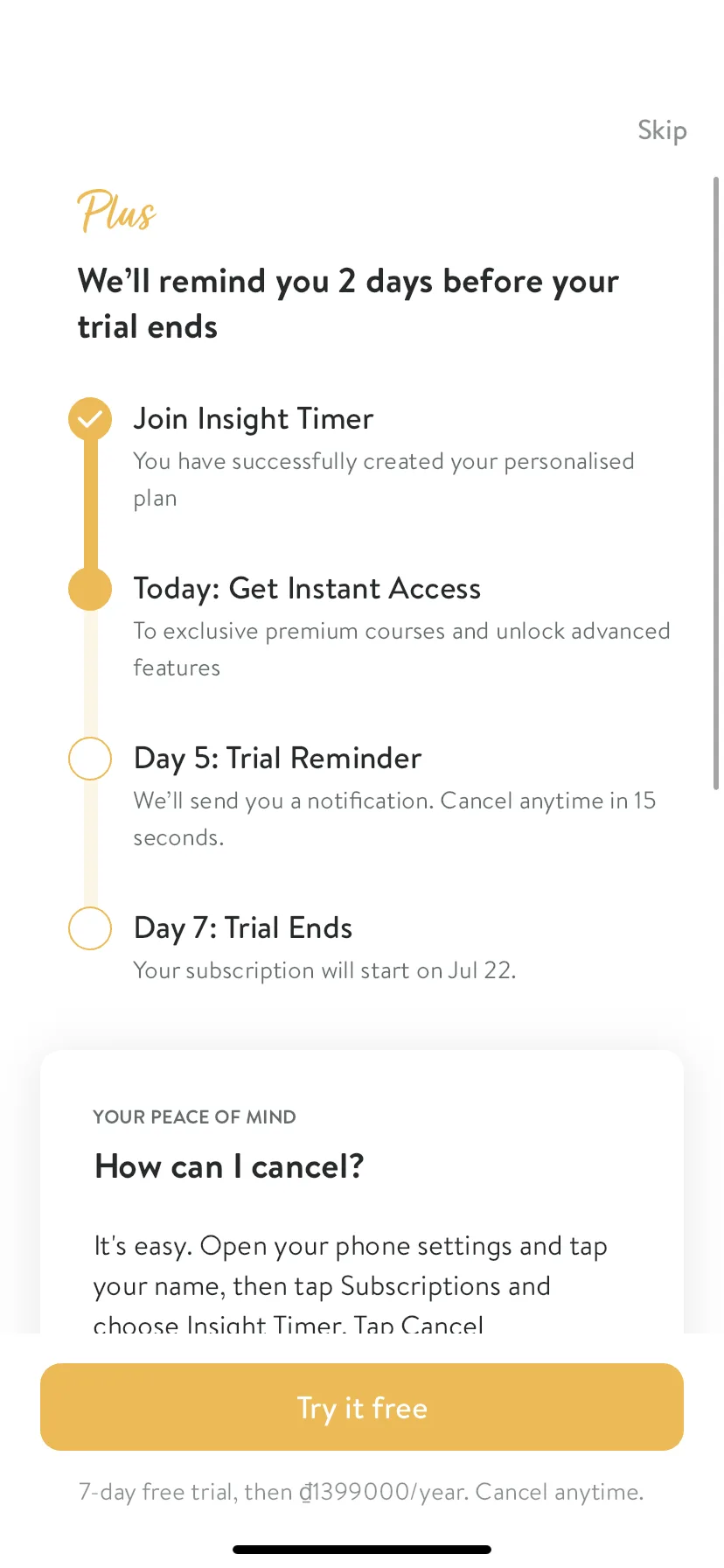Click the empty Day 7 step circle
Image resolution: width=724 pixels, height=1568 pixels.
tap(90, 928)
